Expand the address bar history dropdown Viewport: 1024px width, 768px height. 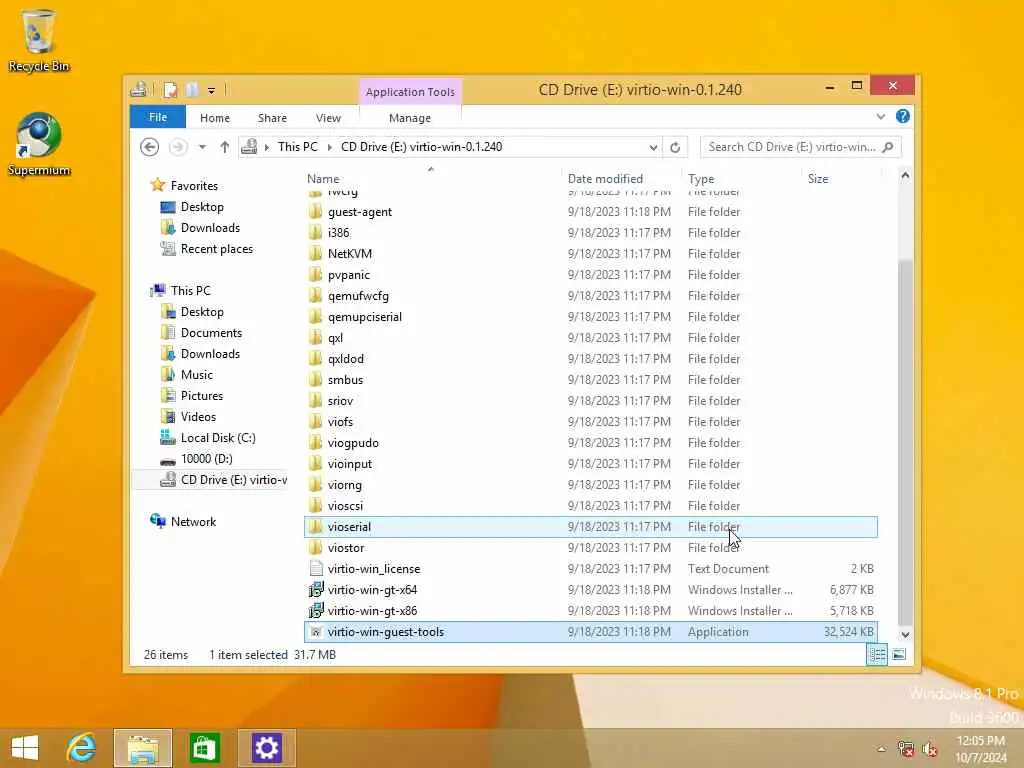pos(653,148)
